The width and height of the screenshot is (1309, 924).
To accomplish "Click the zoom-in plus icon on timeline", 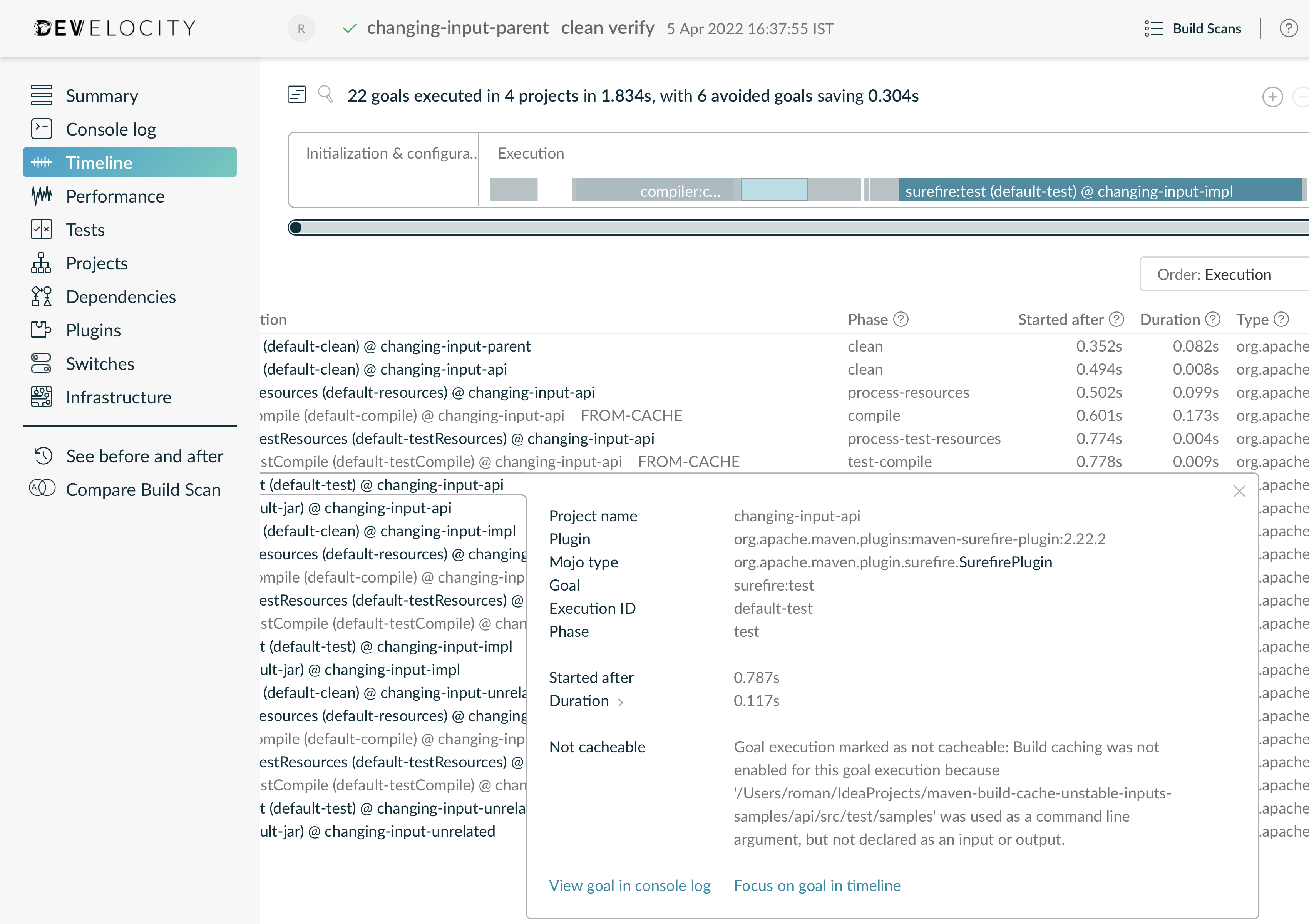I will (x=1272, y=97).
